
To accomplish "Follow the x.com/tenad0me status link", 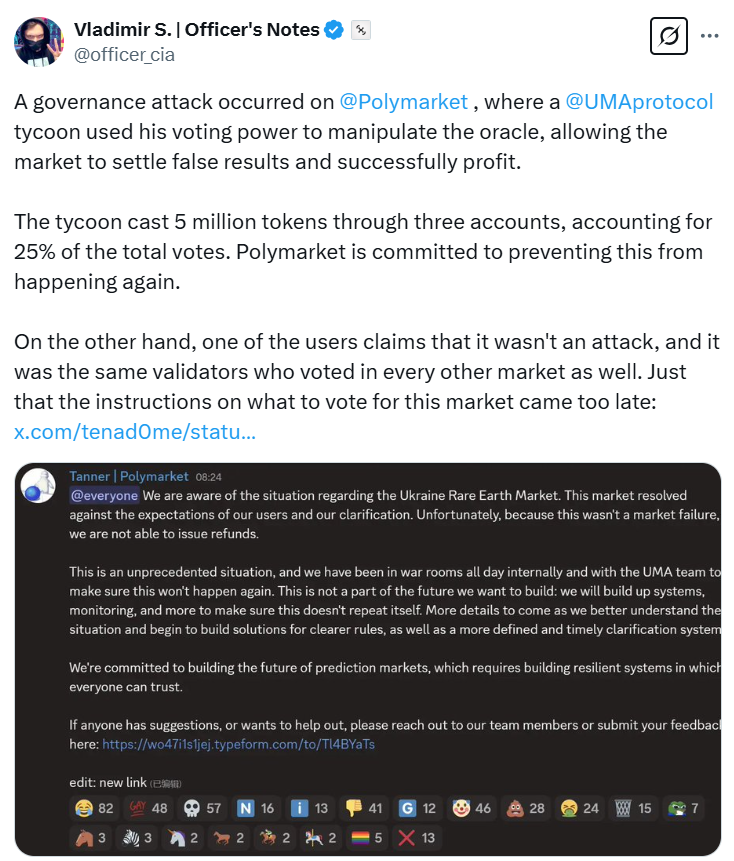I will [x=135, y=433].
